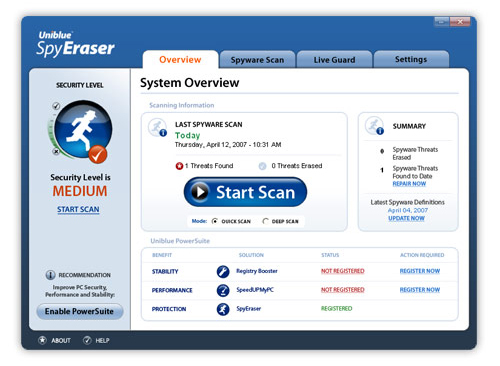The width and height of the screenshot is (500, 366).
Task: Select Deep Scan mode radio button
Action: click(x=265, y=221)
